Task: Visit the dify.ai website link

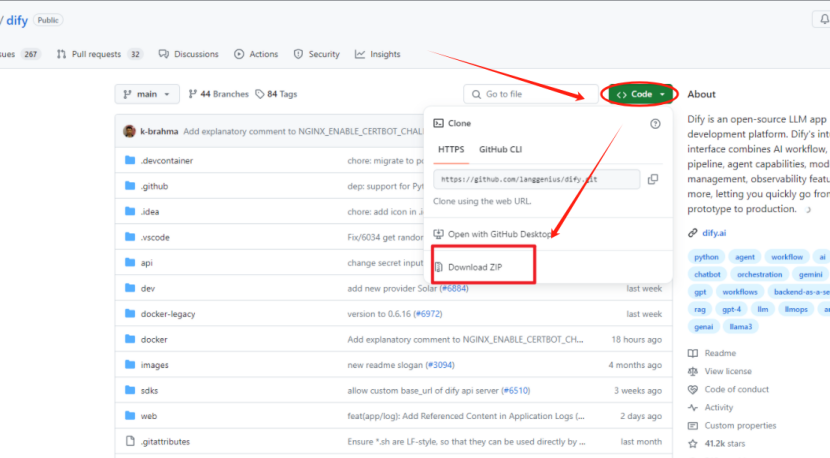Action: (x=714, y=233)
